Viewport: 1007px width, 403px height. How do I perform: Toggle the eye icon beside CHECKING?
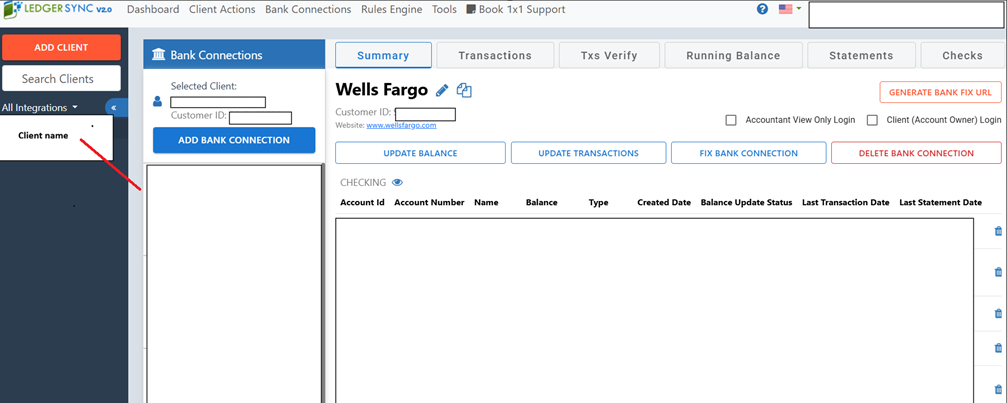[x=398, y=182]
